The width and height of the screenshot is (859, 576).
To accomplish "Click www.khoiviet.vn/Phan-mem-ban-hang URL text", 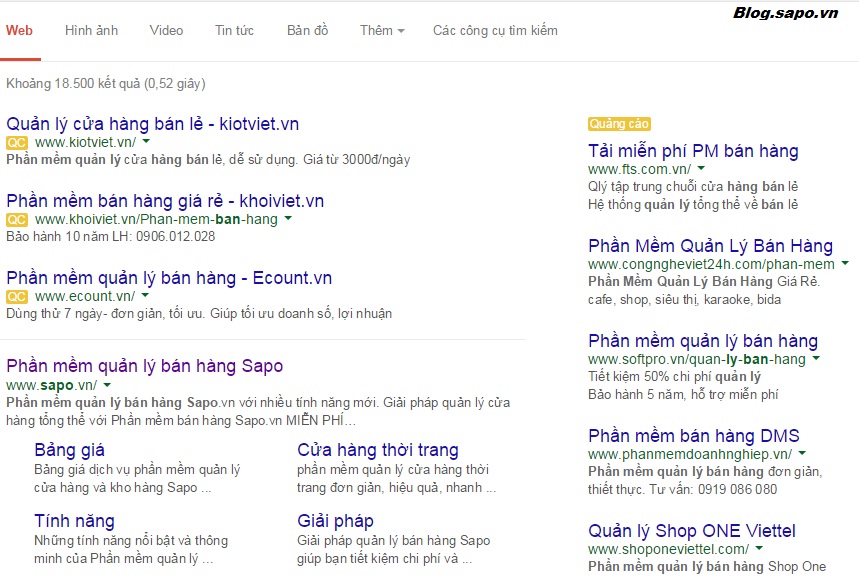I will click(x=156, y=220).
